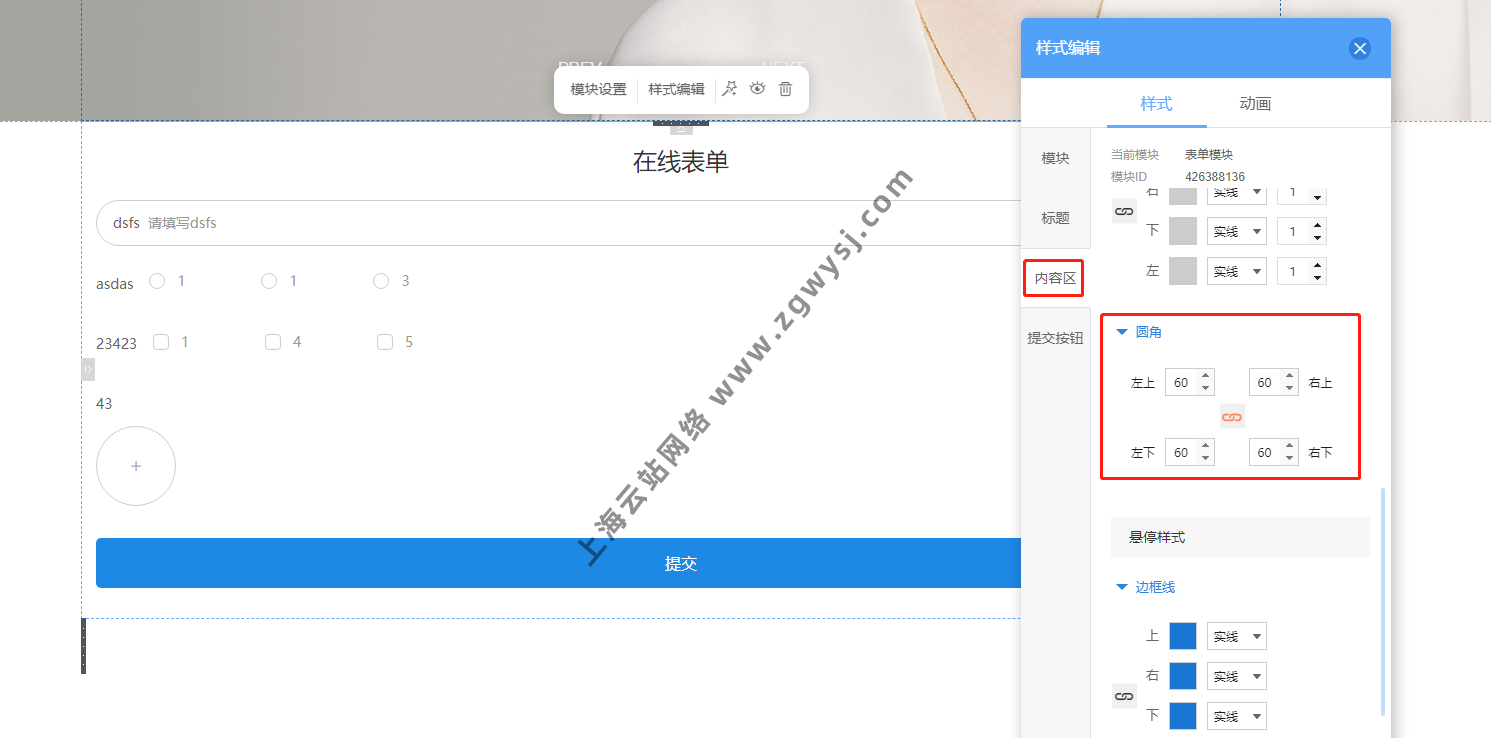
Task: Switch to the 动画 tab
Action: coord(1255,103)
